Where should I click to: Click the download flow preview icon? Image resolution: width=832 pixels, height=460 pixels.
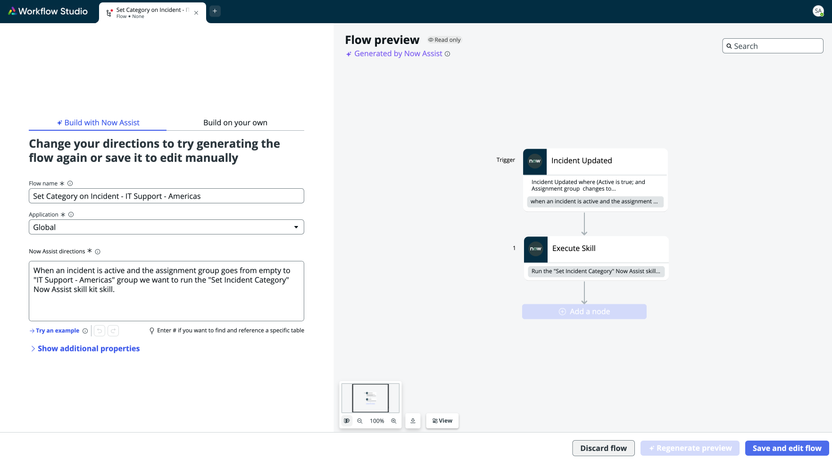click(413, 421)
